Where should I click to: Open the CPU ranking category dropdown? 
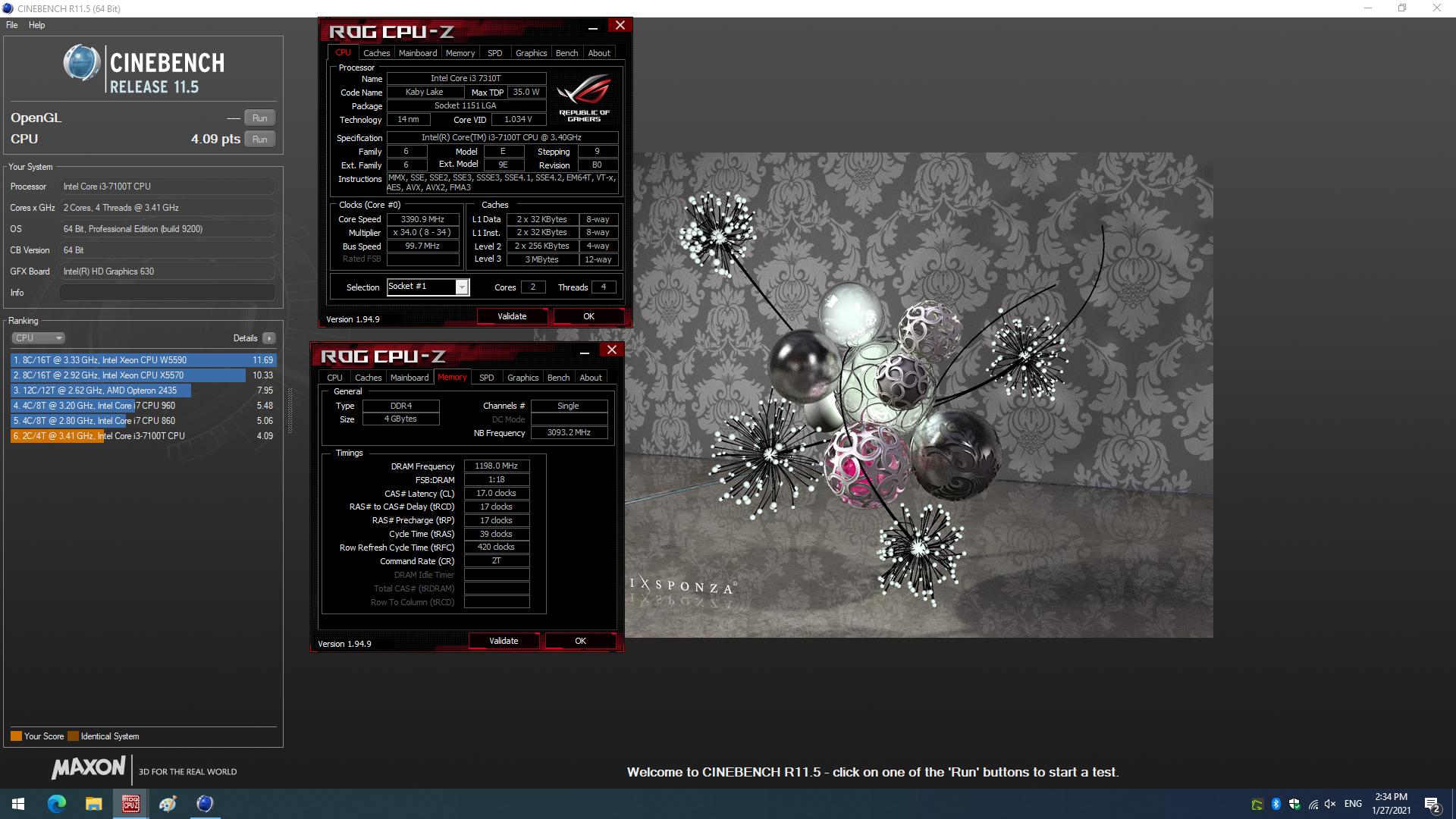pyautogui.click(x=38, y=338)
